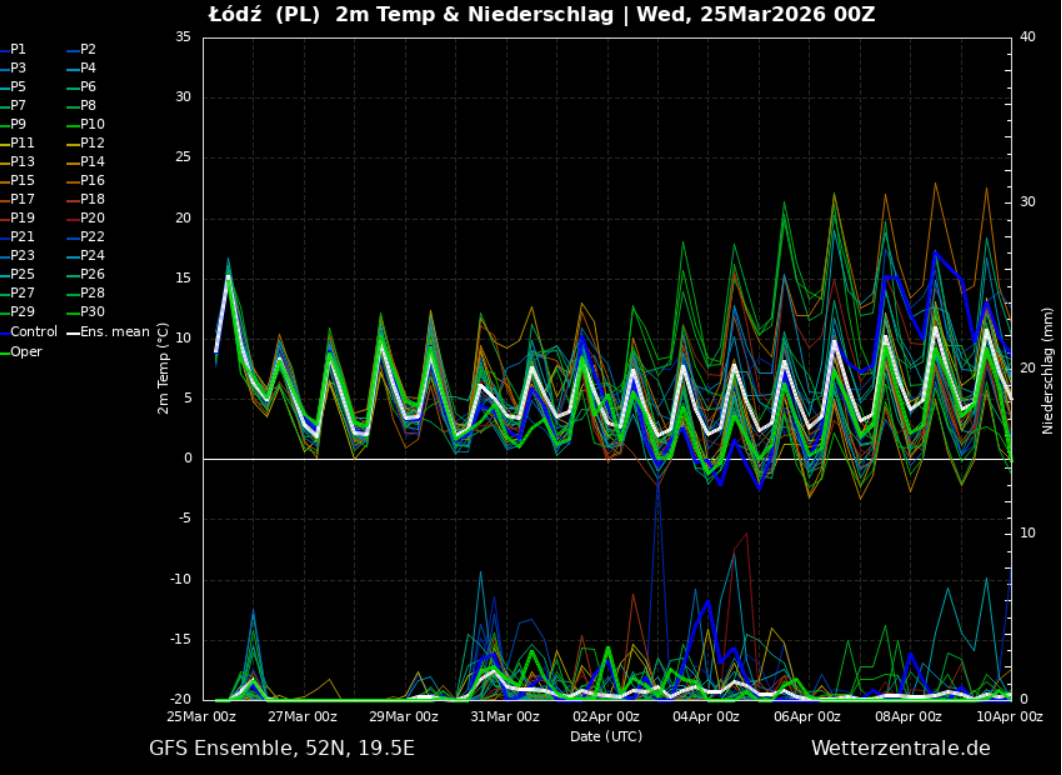Click the GFS Ensemble, 52N, 19.5E caption
Image resolution: width=1062 pixels, height=775 pixels.
click(282, 748)
